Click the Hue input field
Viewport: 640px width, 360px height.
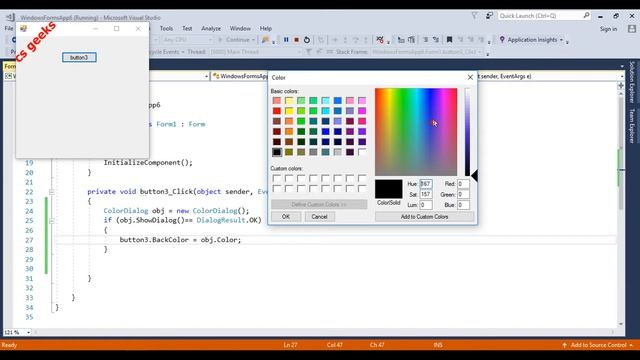(x=426, y=184)
